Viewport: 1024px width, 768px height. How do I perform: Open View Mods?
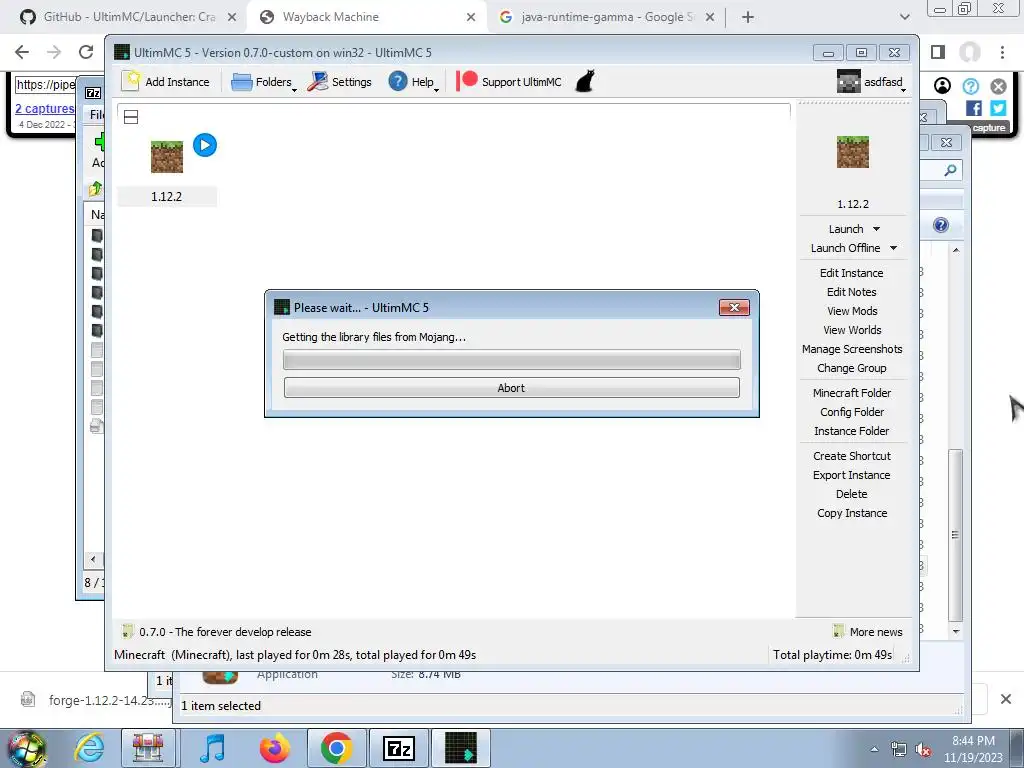852,311
